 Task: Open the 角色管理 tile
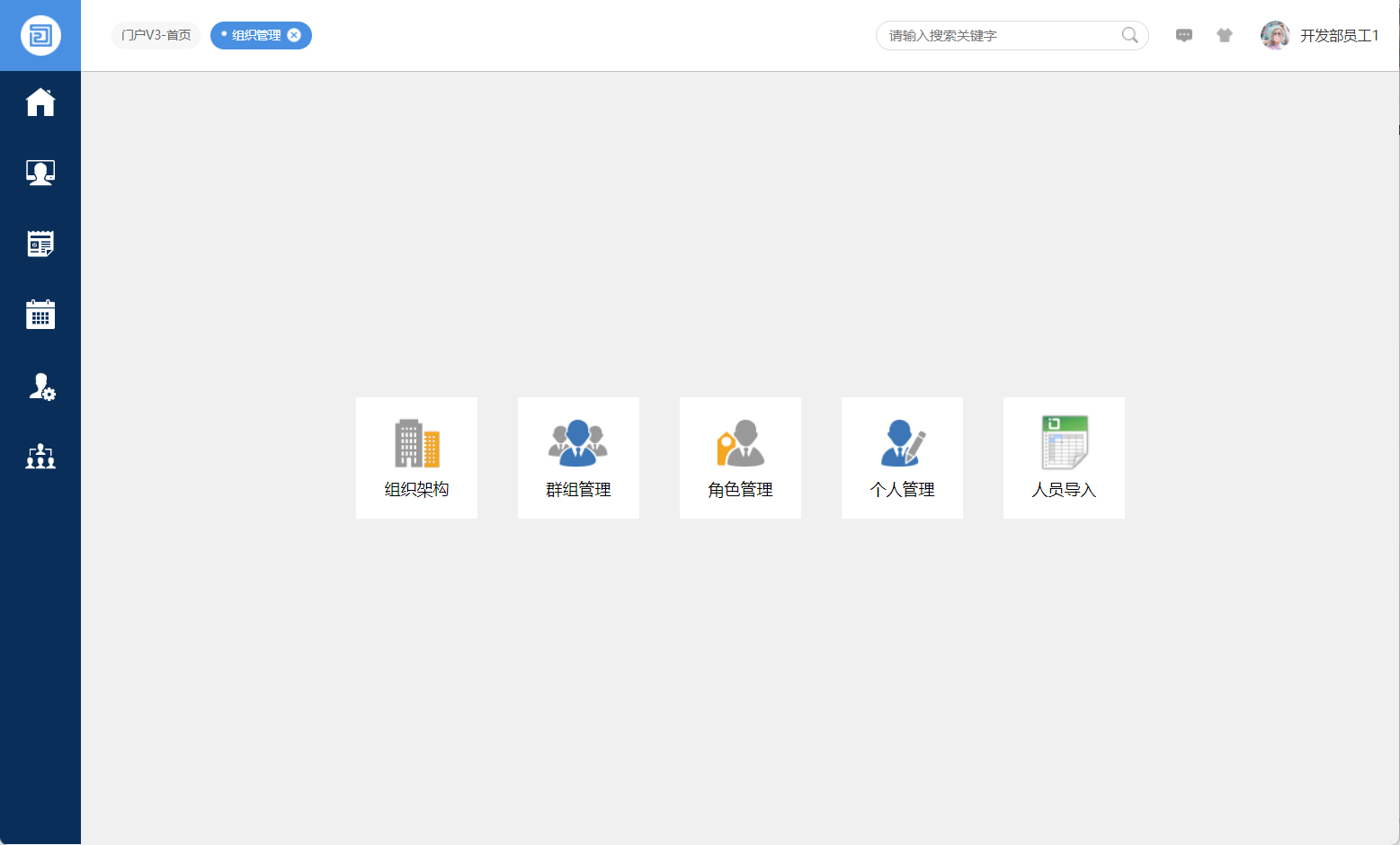pyautogui.click(x=740, y=458)
